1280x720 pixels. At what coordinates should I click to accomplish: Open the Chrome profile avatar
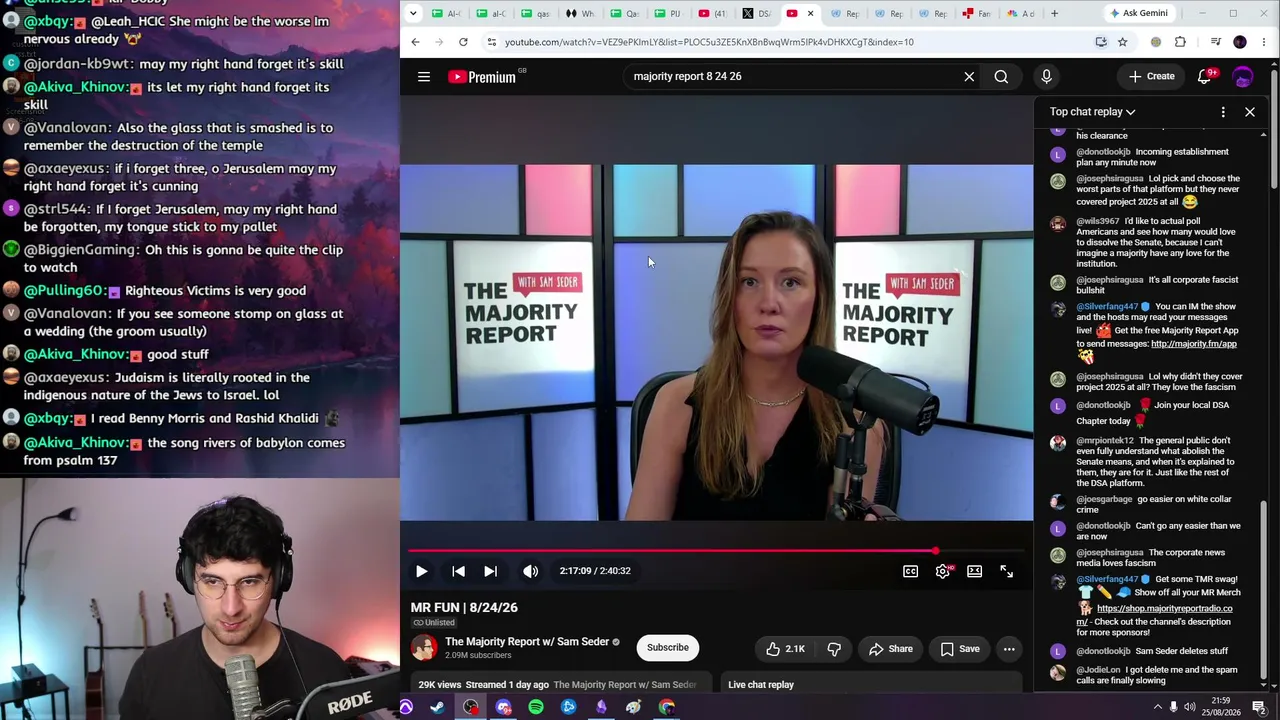pyautogui.click(x=1240, y=42)
